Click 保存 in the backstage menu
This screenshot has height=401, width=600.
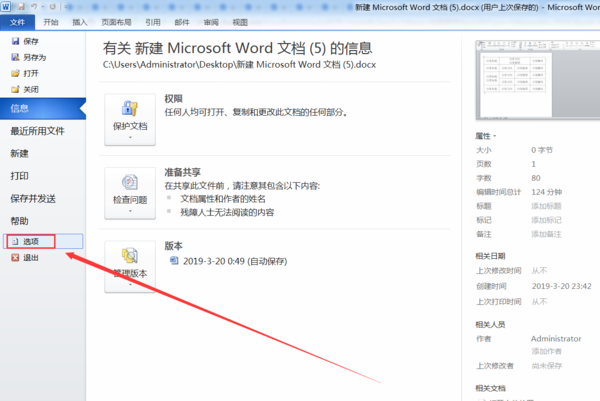pyautogui.click(x=25, y=41)
